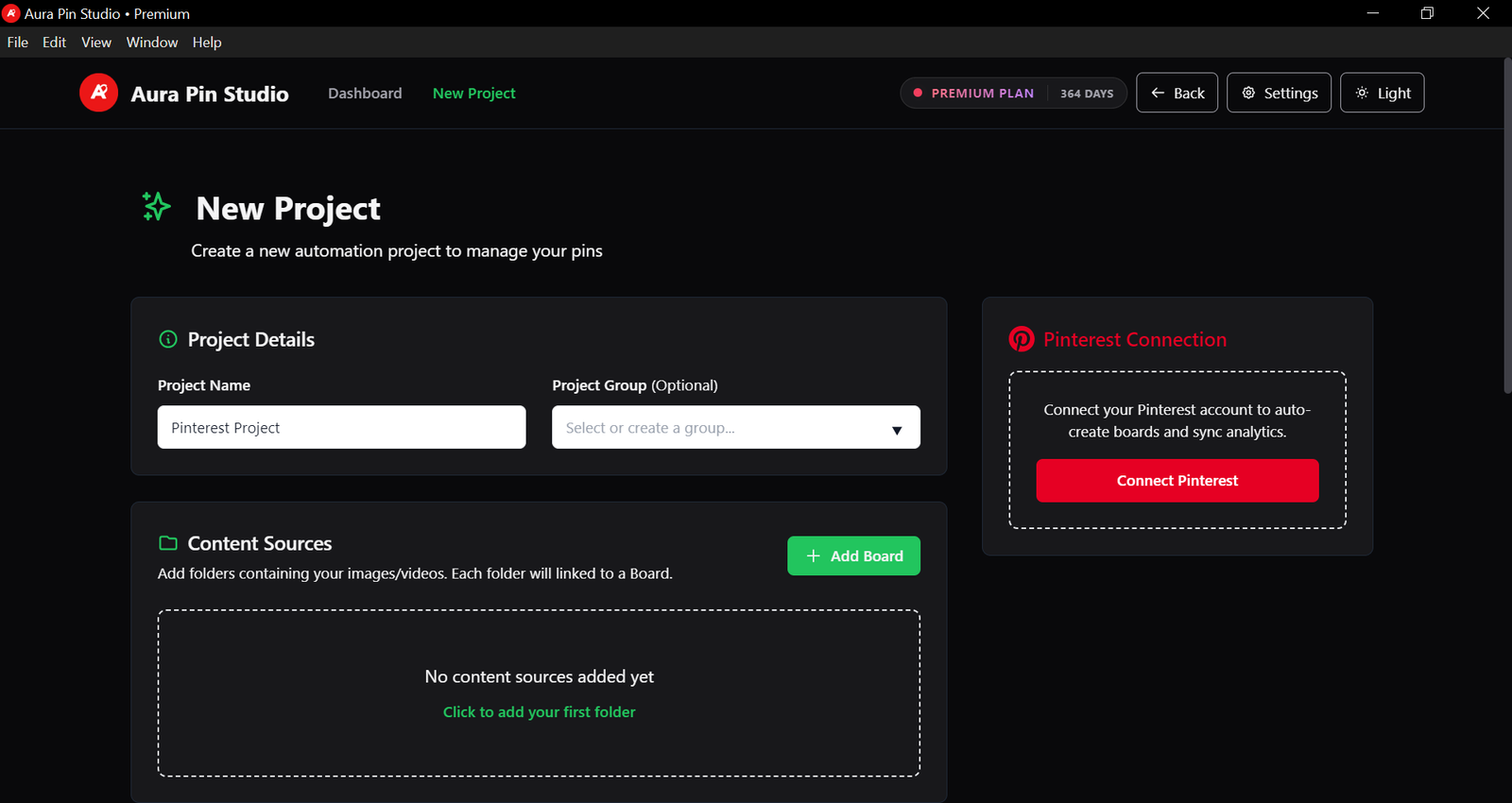Open the Help menu

[x=207, y=43]
